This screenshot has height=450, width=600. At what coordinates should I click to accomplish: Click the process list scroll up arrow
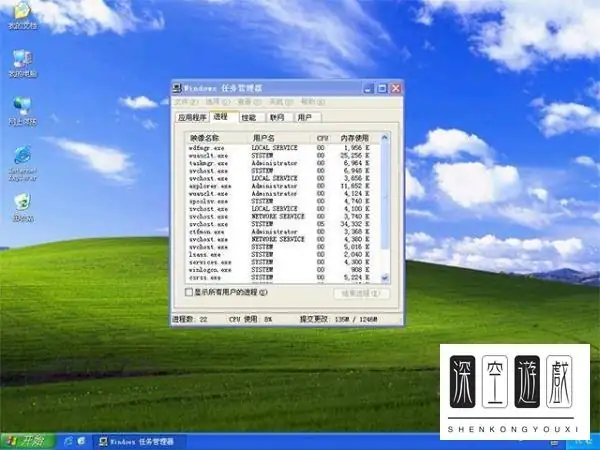tap(385, 137)
